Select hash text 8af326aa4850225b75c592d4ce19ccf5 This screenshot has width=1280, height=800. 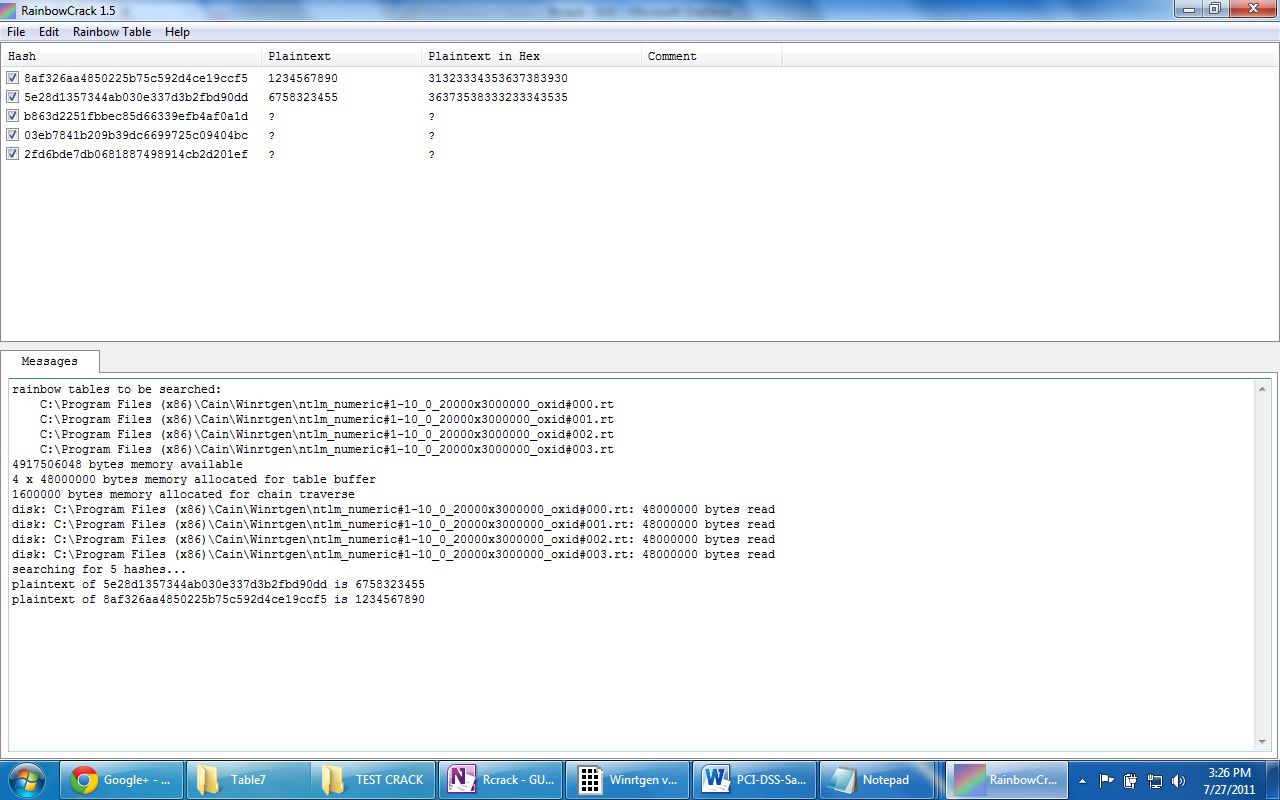pyautogui.click(x=136, y=78)
